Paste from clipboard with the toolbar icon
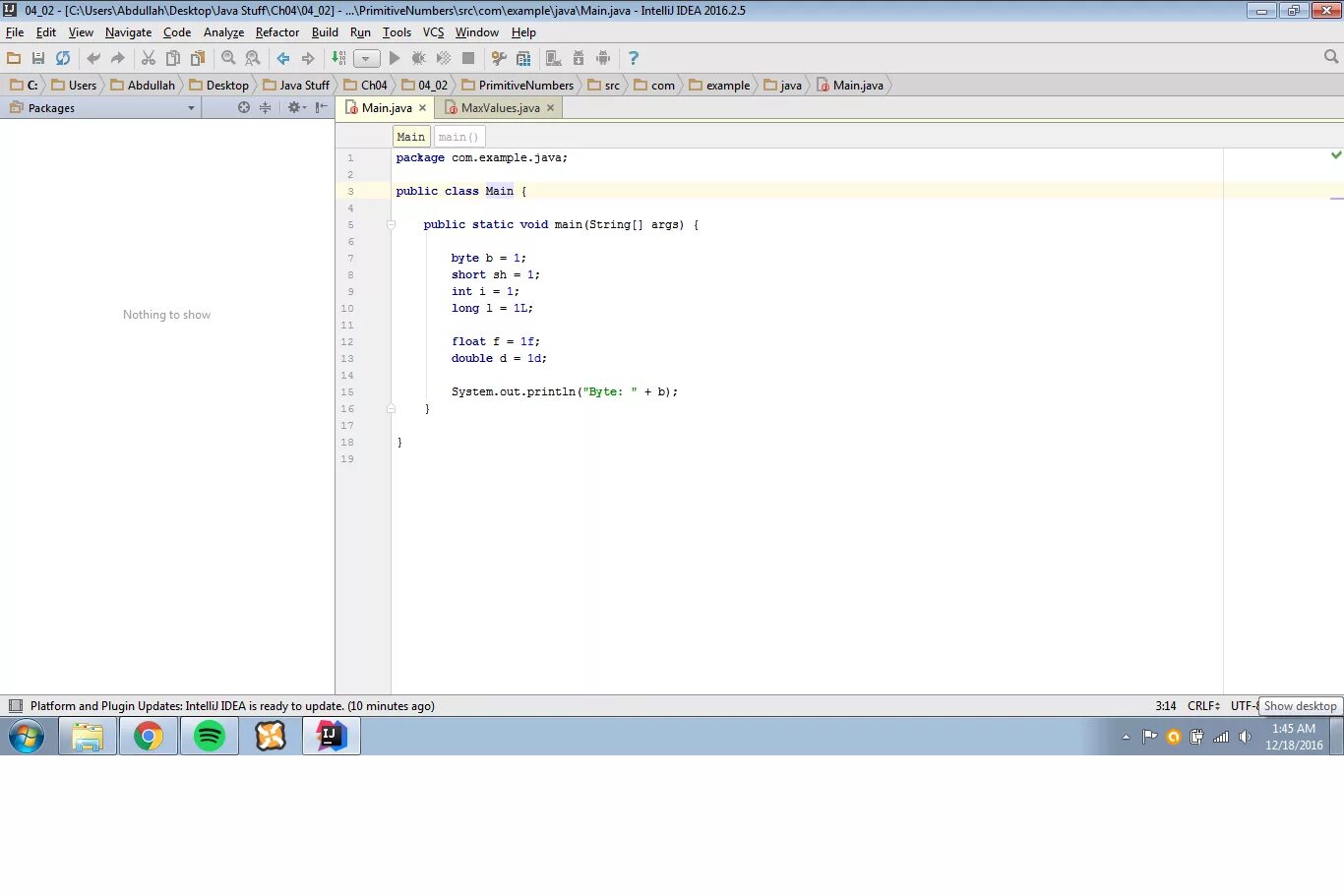The image size is (1344, 896). pos(198,58)
